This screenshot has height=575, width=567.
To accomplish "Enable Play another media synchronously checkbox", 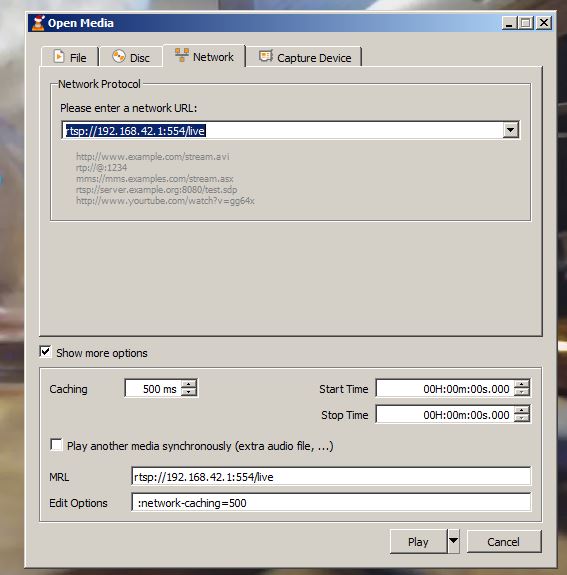I will (x=56, y=444).
